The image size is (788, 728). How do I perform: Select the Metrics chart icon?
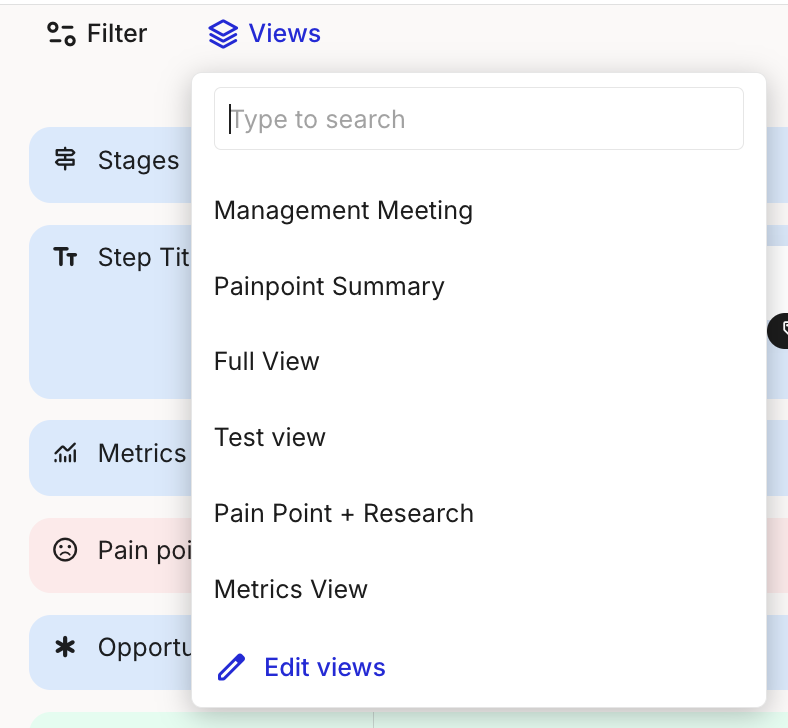65,454
